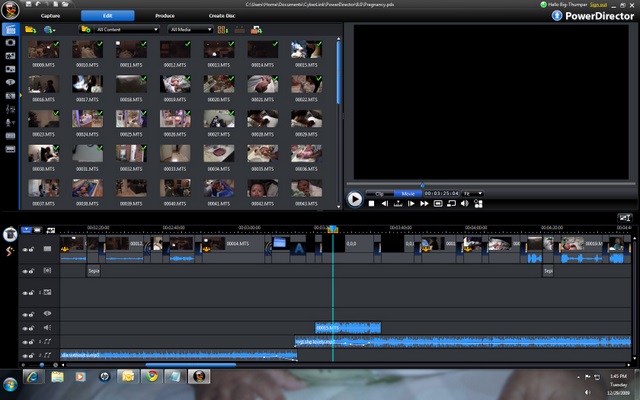Switch preview to Clip mode
The image size is (640, 400).
[x=379, y=193]
